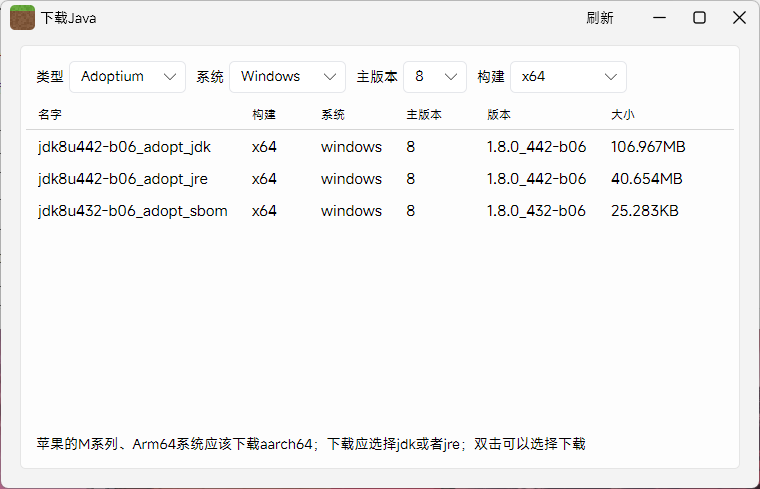Select the jdk8u432-b06_adopt_sbom row

(x=132, y=211)
